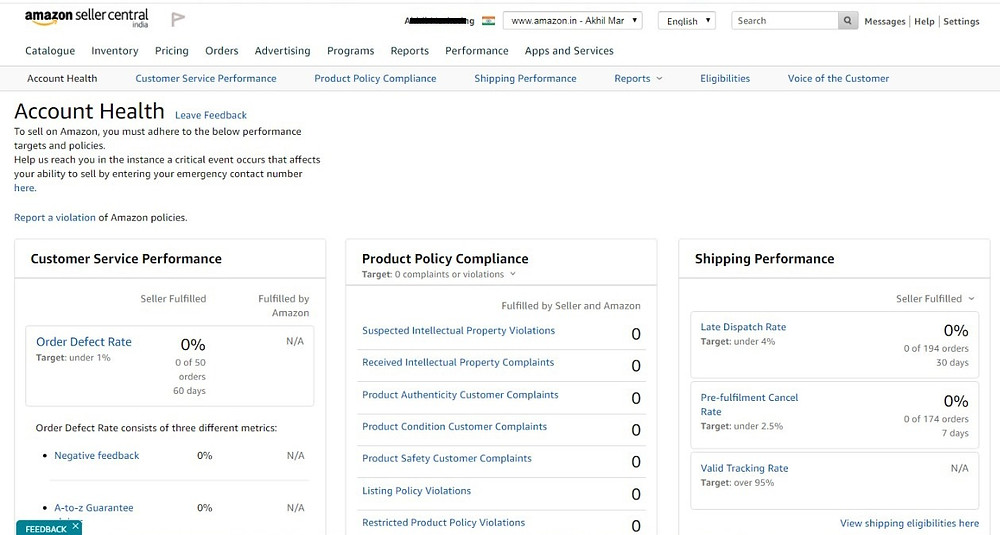Screen dimensions: 1000x535
Task: Open the Order Defect Rate link
Action: point(84,342)
